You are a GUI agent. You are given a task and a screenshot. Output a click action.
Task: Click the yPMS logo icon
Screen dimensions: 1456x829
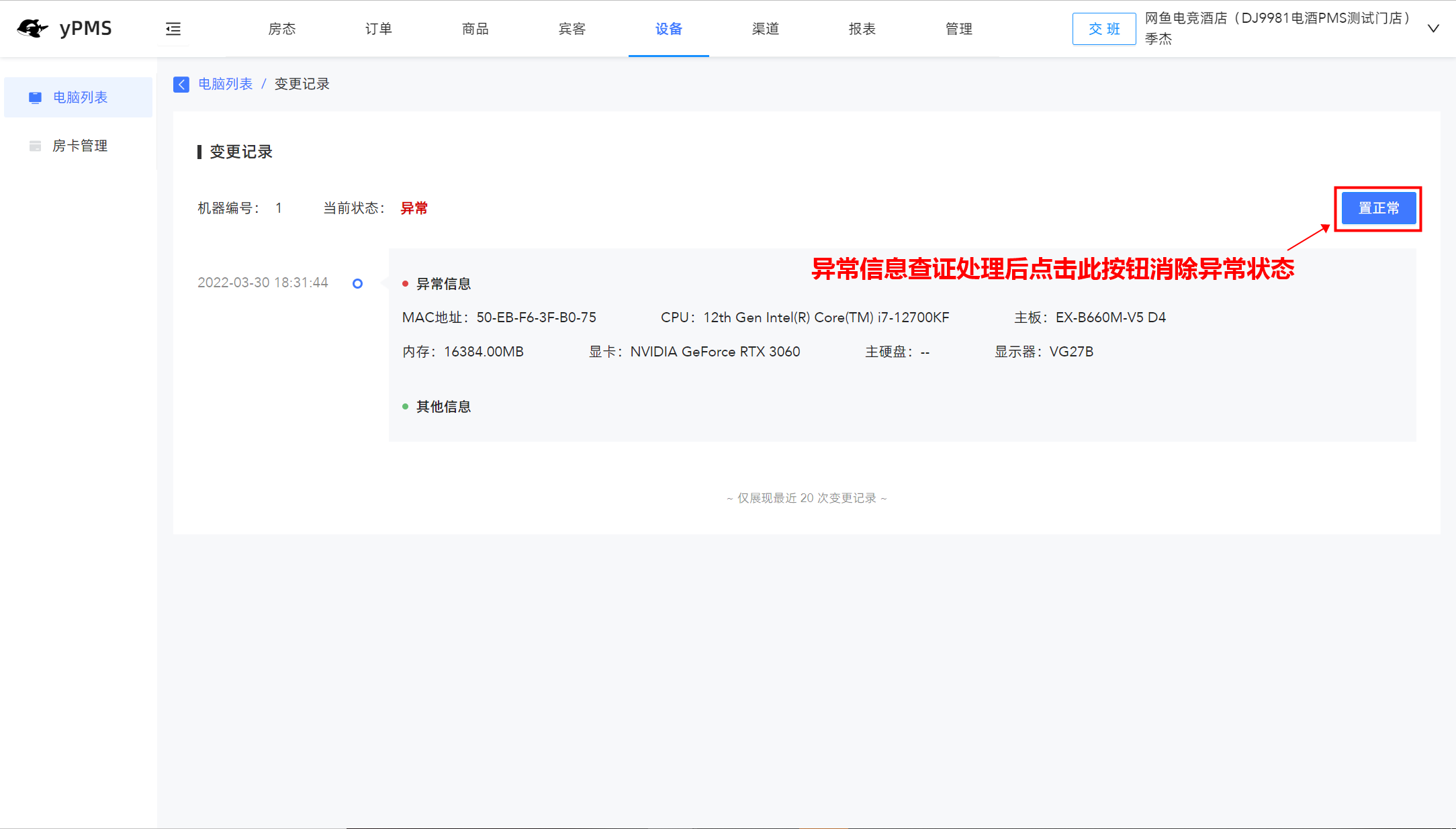click(x=32, y=28)
